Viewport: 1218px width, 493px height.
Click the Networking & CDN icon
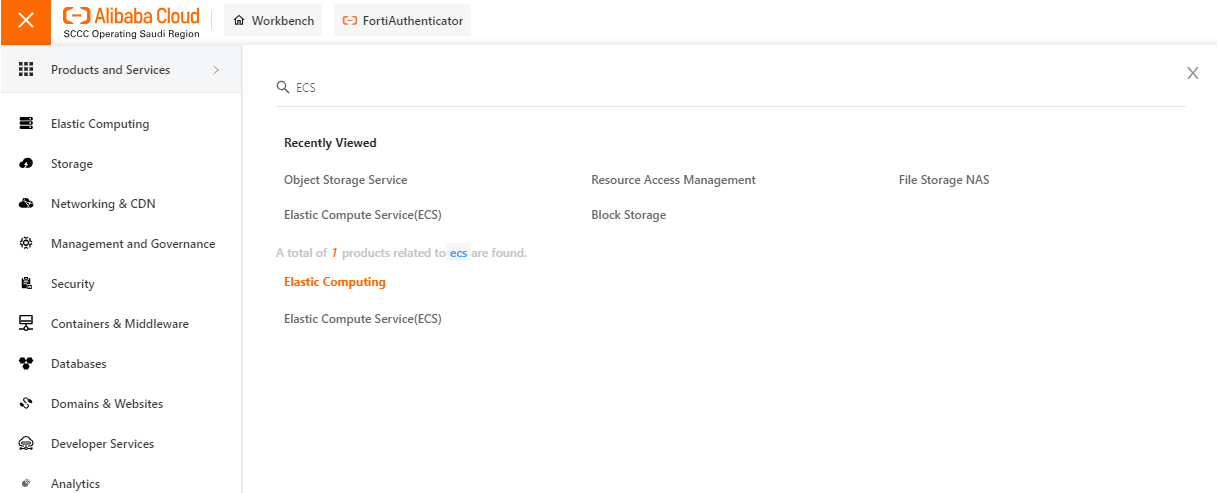click(27, 204)
